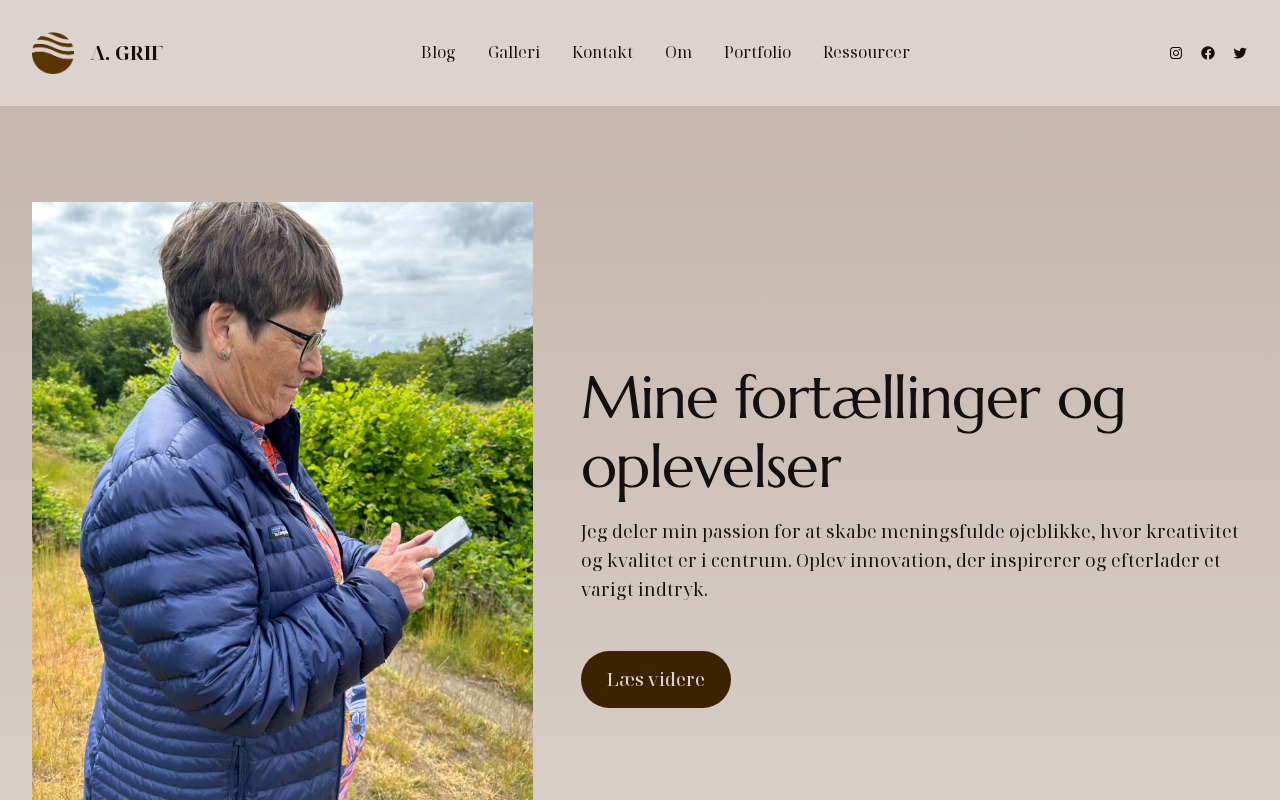Click the A. GRIF site title

(x=126, y=53)
